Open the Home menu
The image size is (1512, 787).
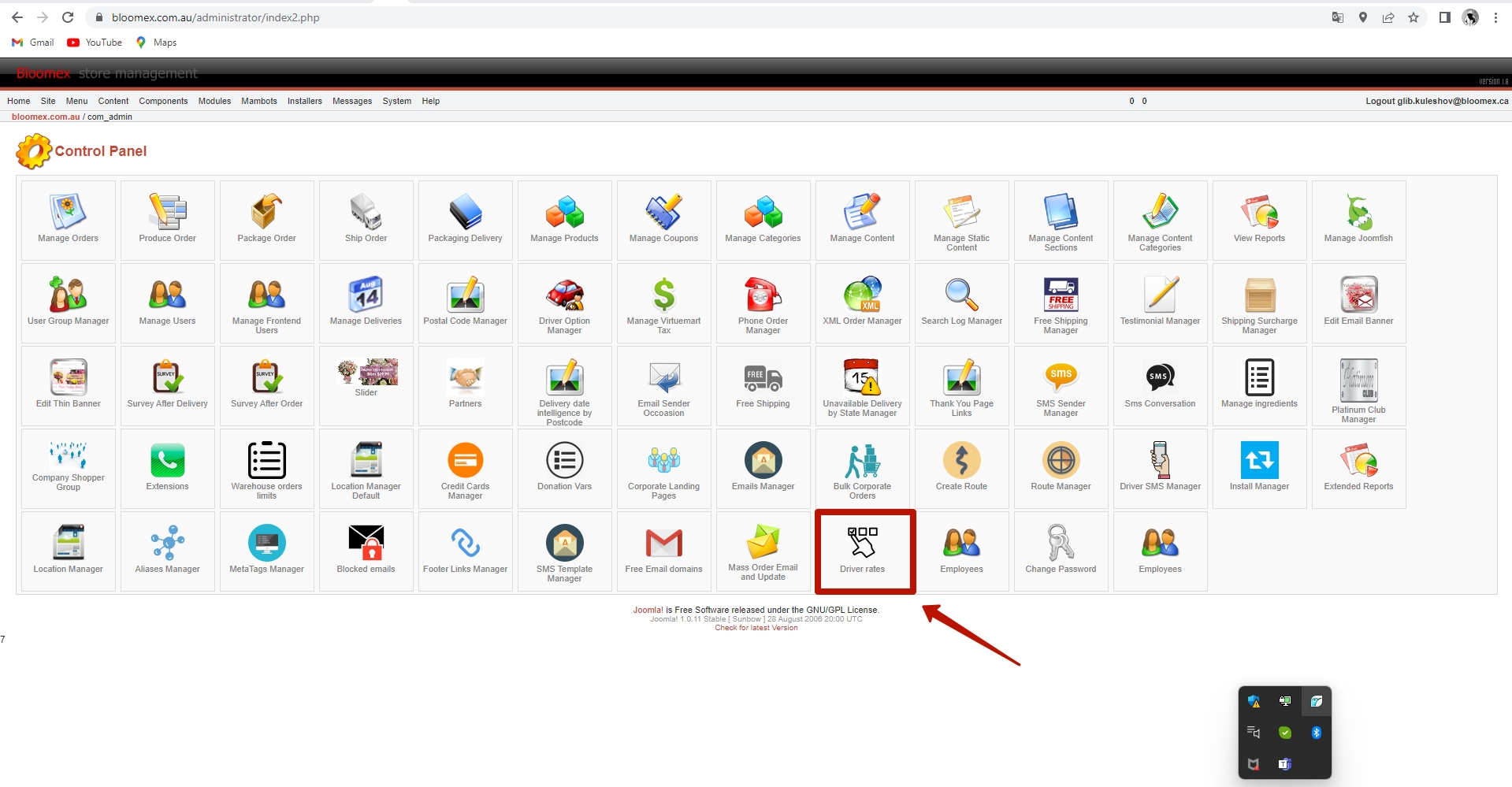(x=19, y=101)
